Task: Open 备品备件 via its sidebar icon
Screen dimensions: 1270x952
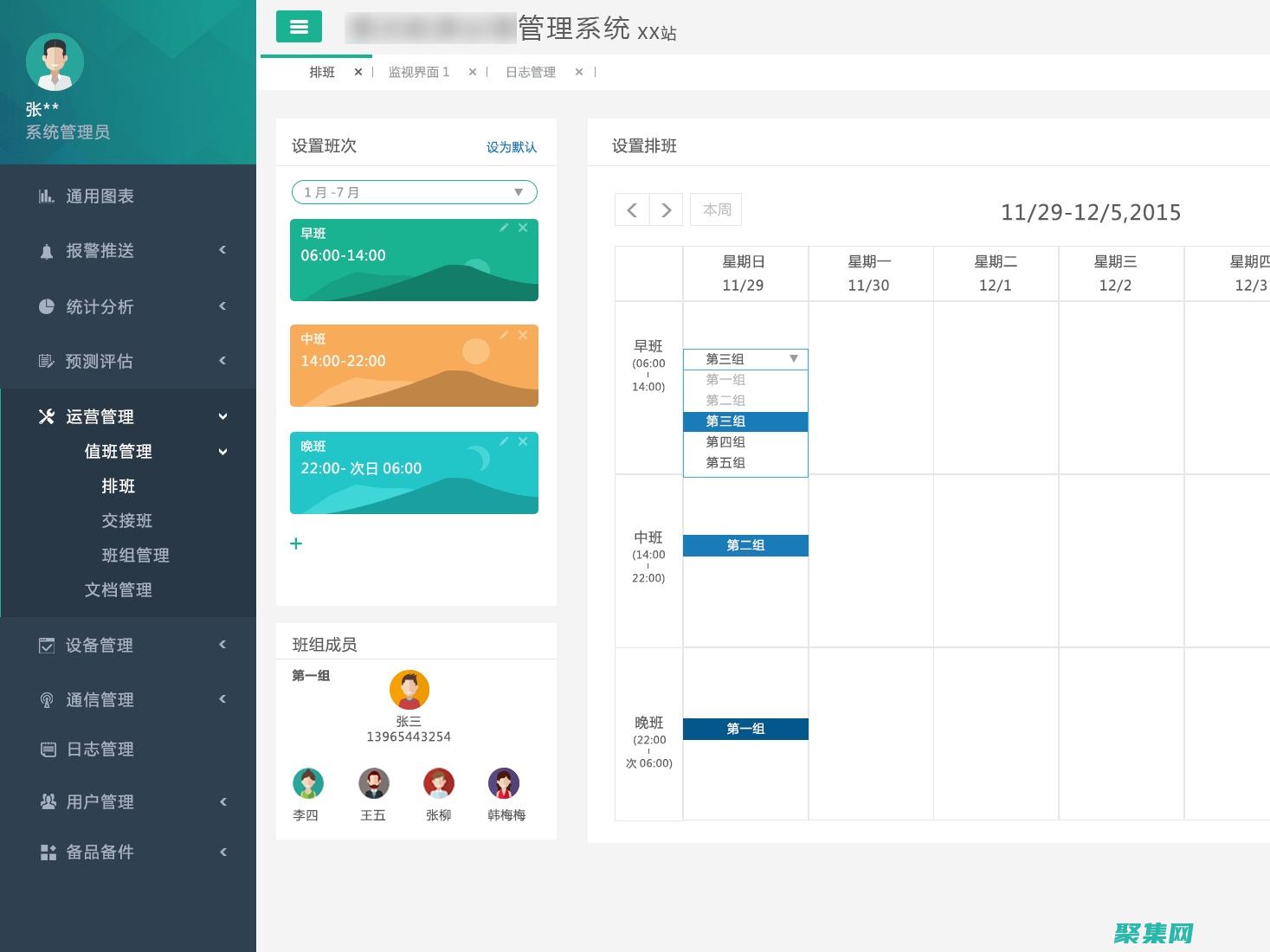Action: [x=47, y=852]
